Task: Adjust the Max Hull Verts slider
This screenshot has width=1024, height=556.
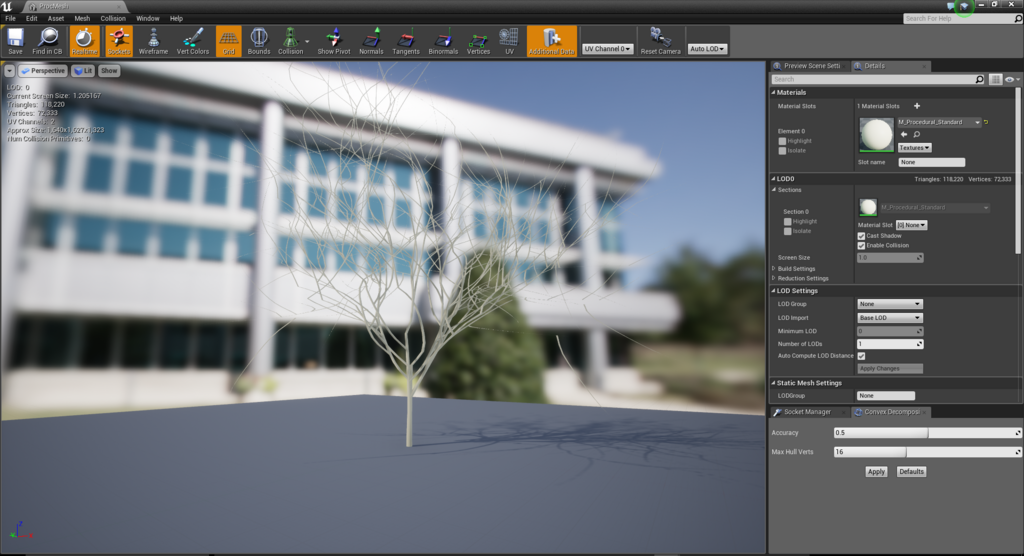Action: (927, 451)
